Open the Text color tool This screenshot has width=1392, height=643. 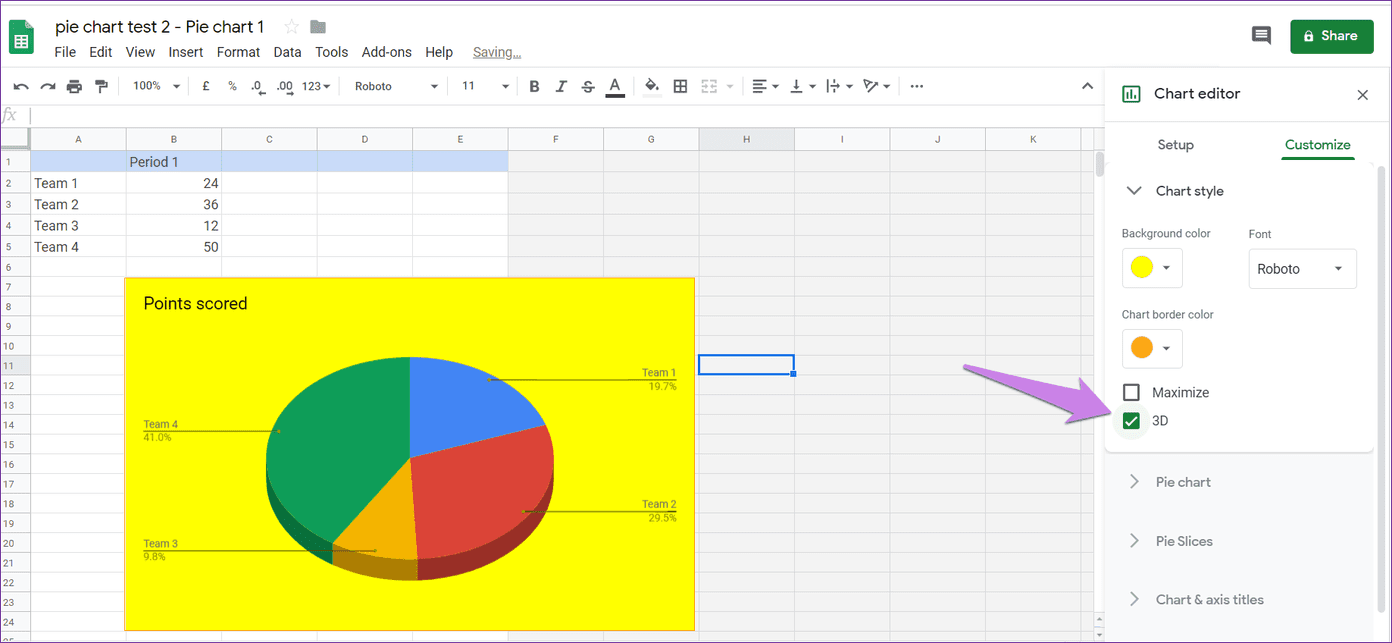pos(615,87)
